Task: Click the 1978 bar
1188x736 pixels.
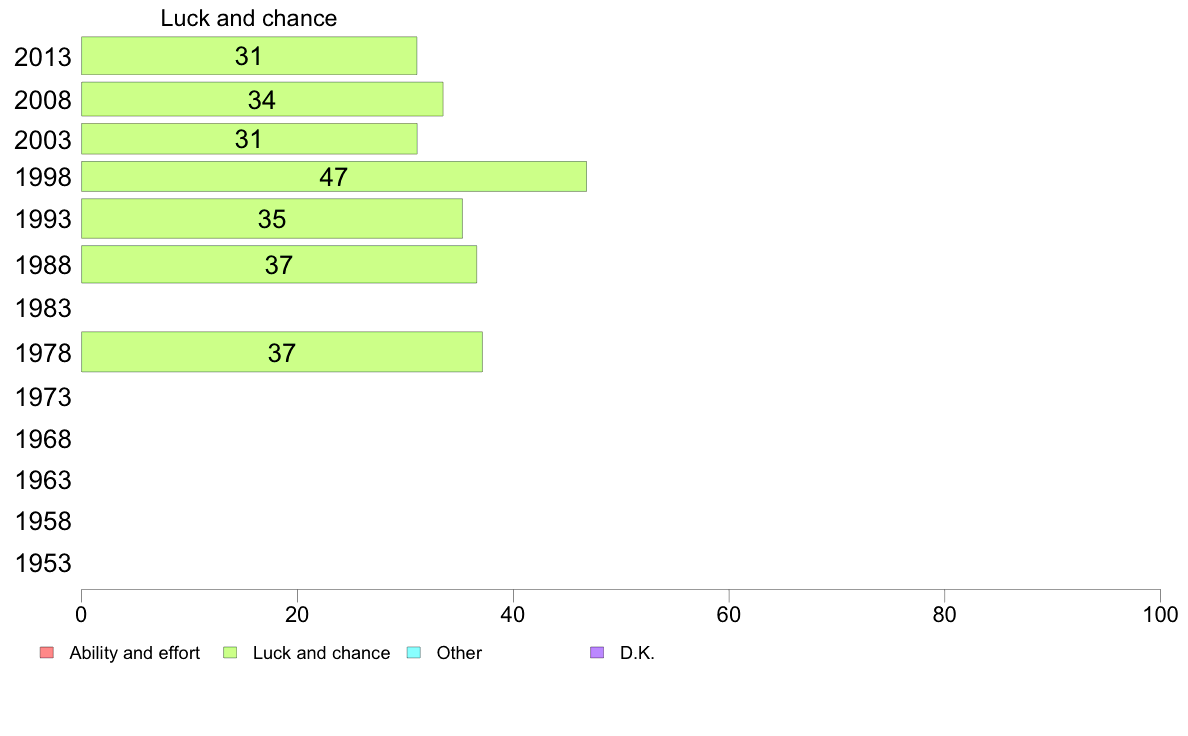Action: (x=281, y=352)
